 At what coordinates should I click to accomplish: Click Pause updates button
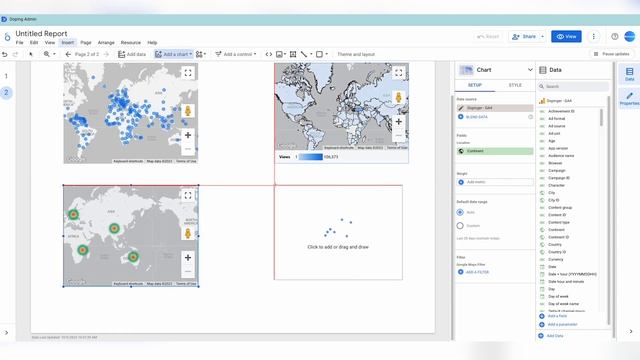[x=611, y=54]
